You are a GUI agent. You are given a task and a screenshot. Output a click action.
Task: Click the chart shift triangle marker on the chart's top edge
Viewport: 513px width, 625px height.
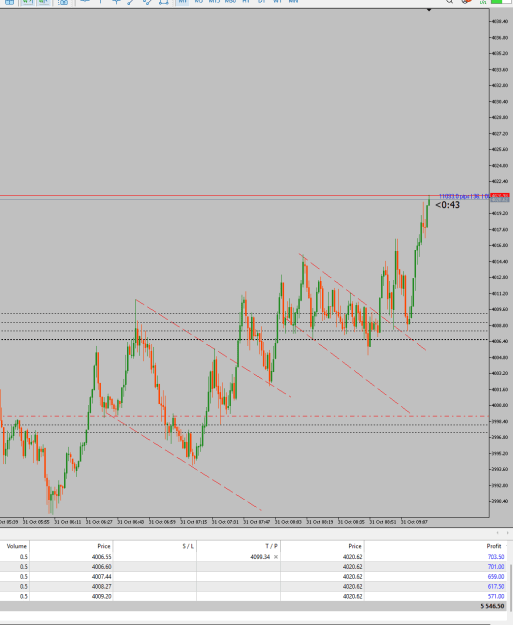tap(429, 10)
